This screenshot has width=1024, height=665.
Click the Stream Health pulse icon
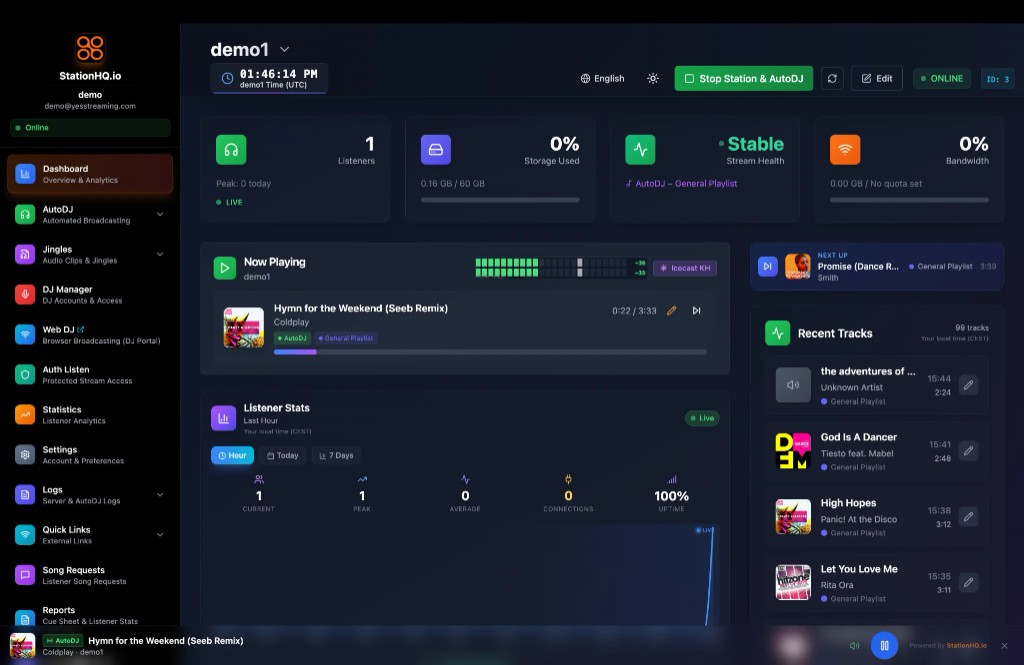click(640, 150)
